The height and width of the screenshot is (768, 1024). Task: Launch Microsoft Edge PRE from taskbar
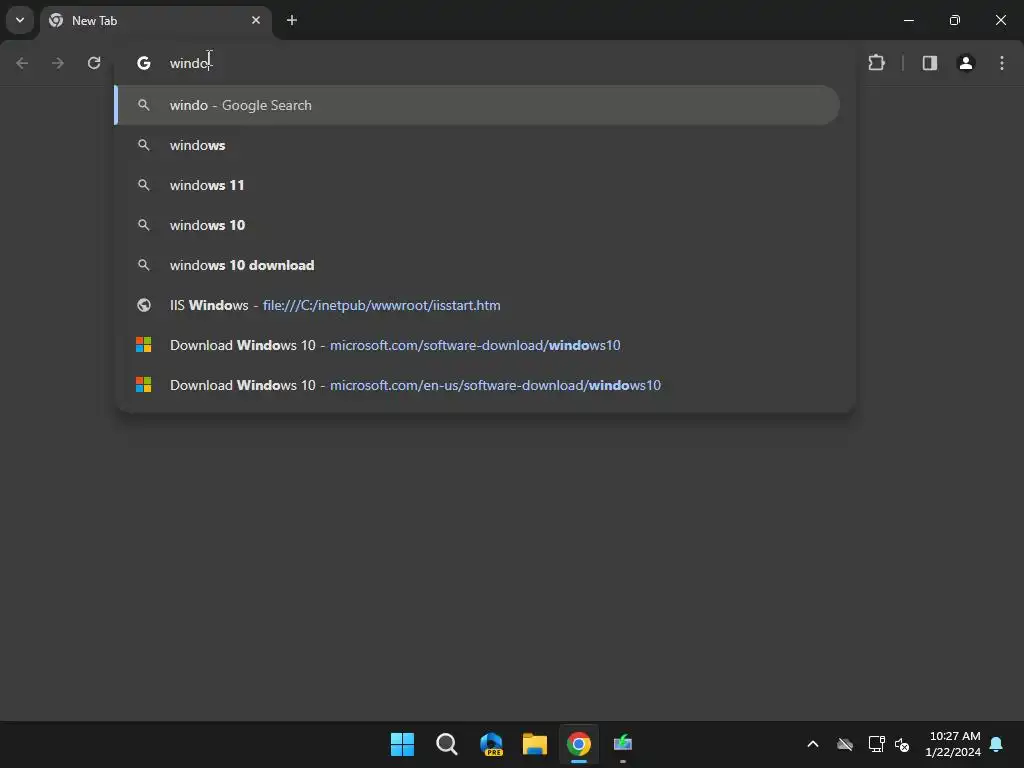(491, 744)
